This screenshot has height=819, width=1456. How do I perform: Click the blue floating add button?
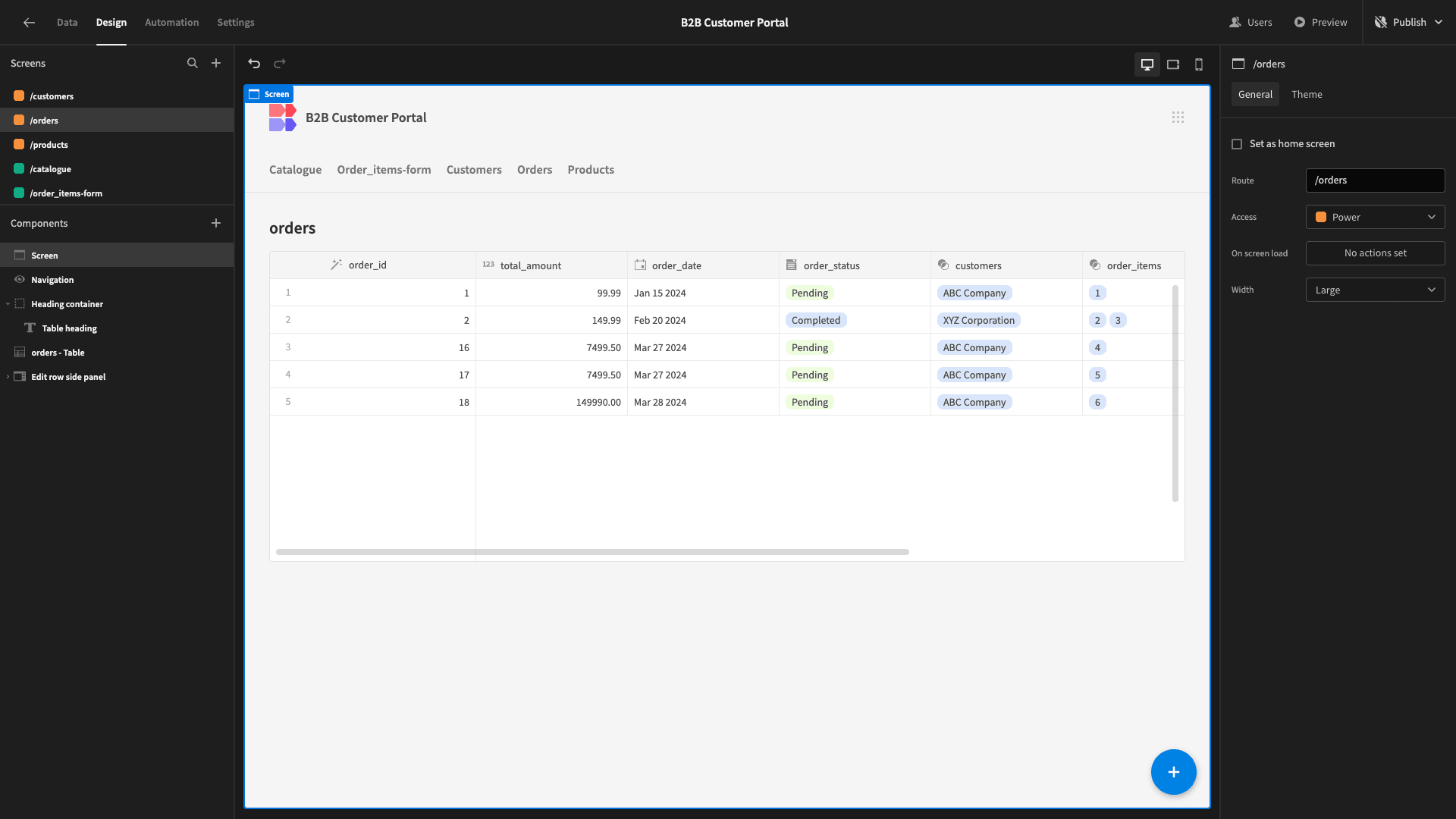tap(1173, 772)
